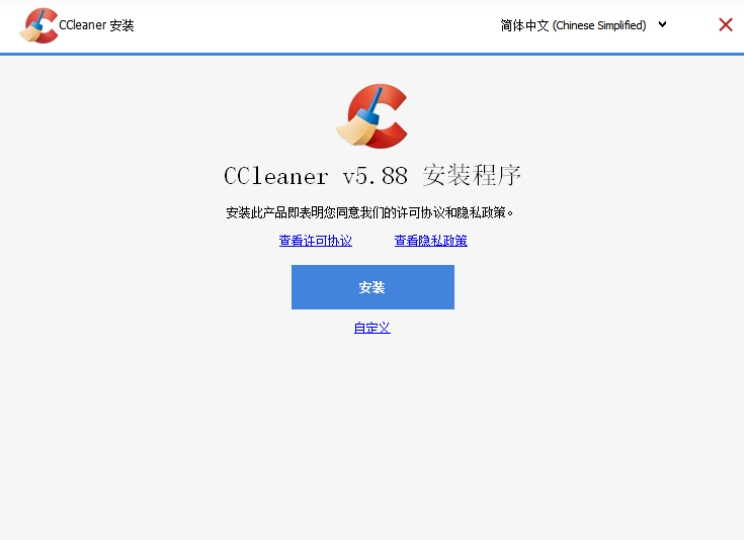Click the small CCleaner logo in title bar
Screen dimensions: 744x540
[39, 25]
